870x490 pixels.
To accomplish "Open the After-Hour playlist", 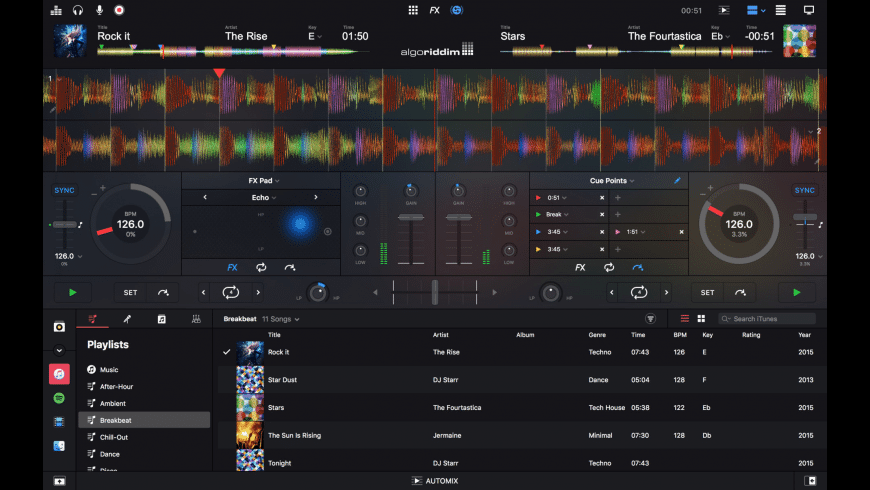I will coord(116,386).
